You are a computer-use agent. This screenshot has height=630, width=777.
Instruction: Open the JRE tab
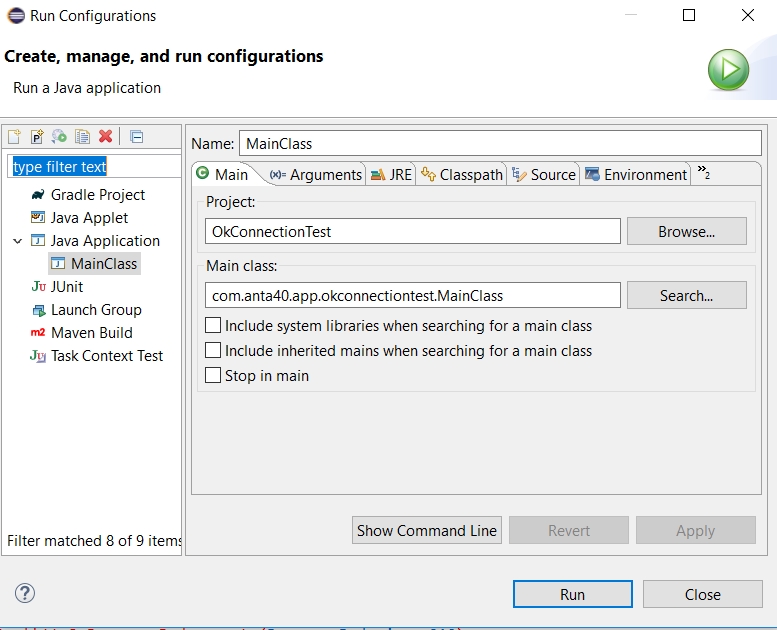pyautogui.click(x=391, y=174)
